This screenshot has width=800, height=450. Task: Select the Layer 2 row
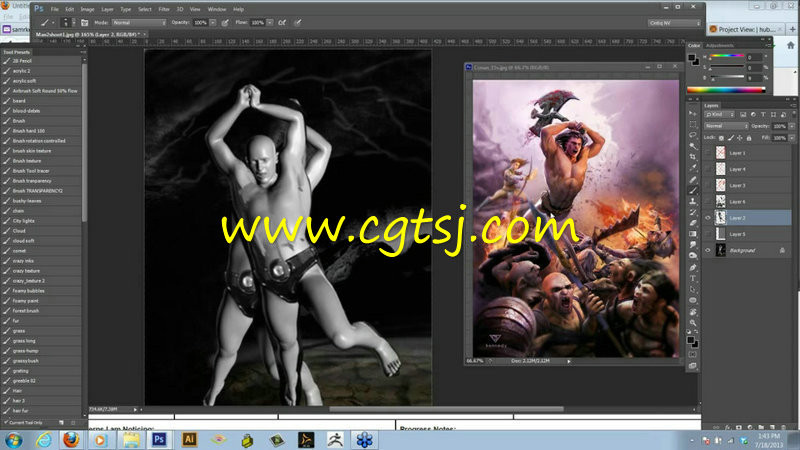tap(747, 218)
